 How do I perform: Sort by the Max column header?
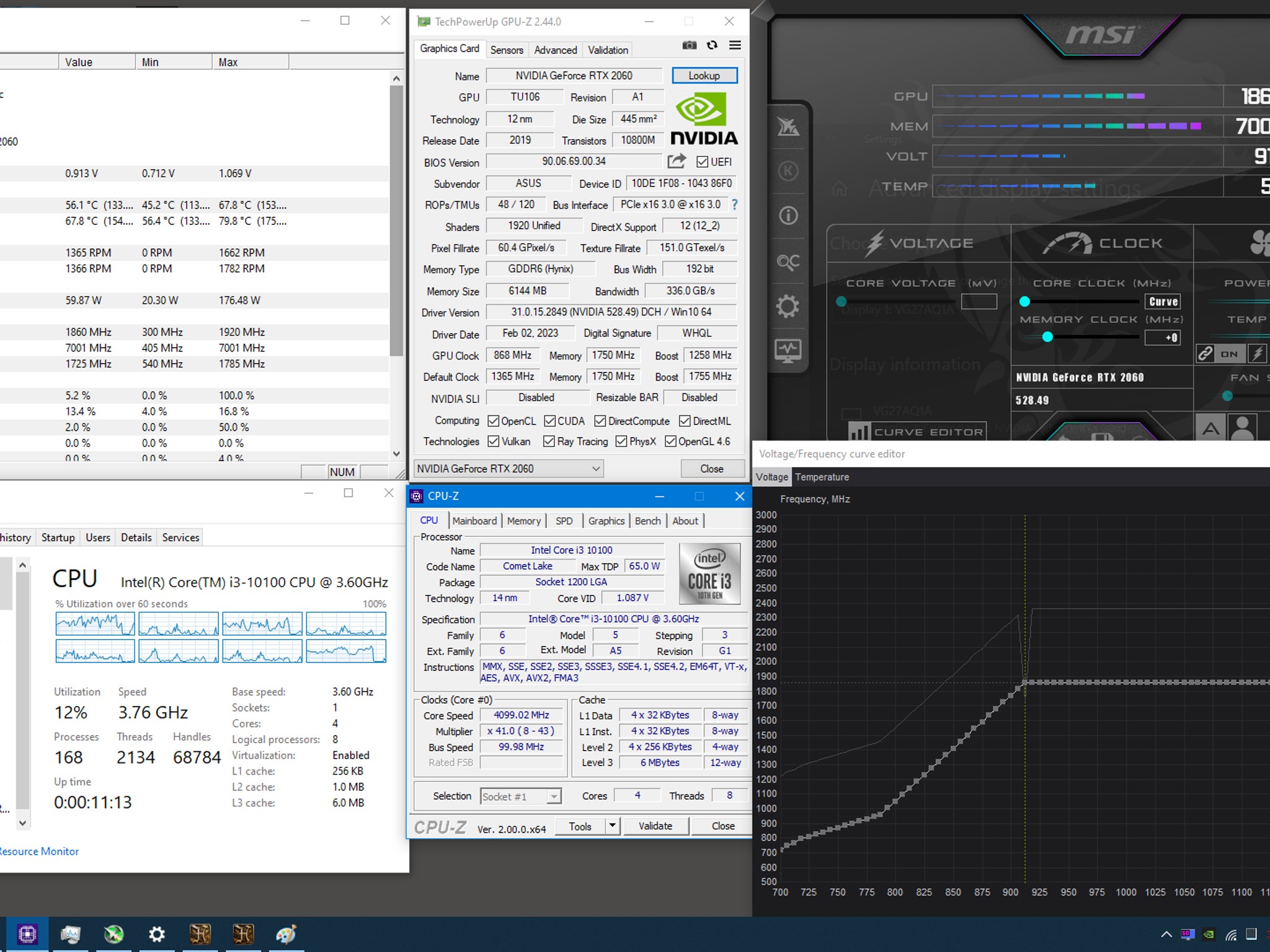250,62
